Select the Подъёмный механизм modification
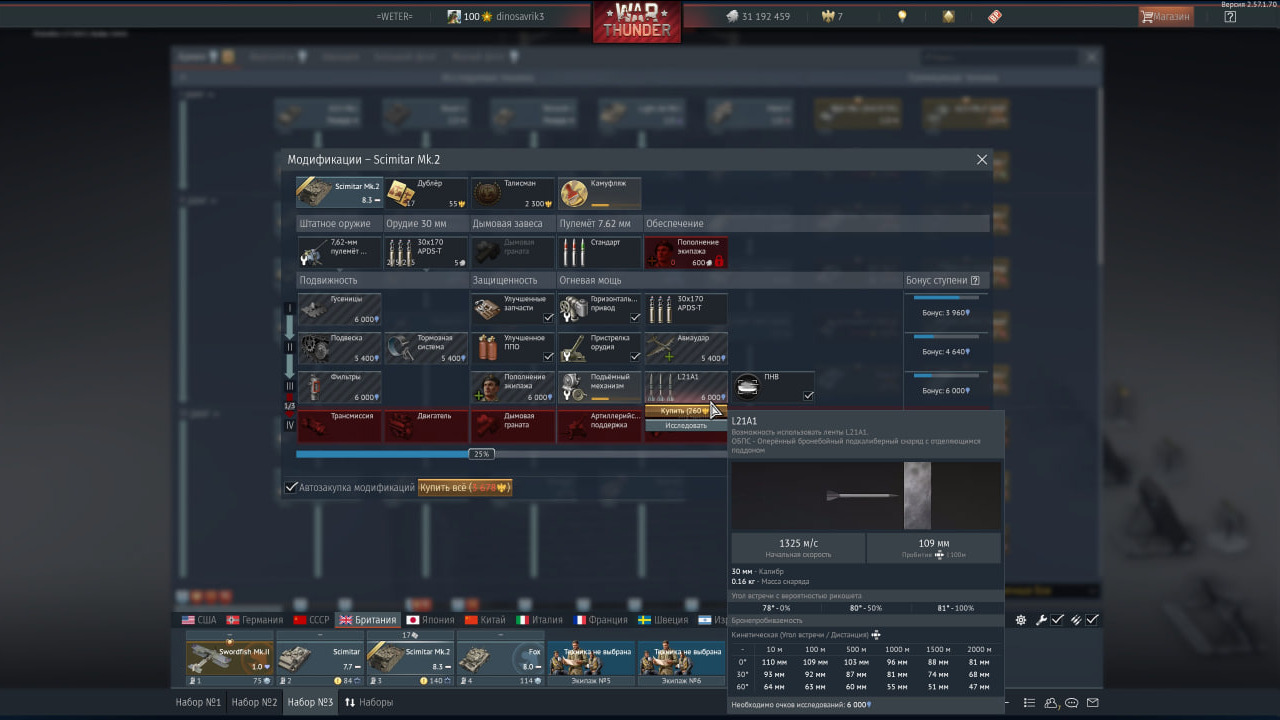The height and width of the screenshot is (720, 1280). point(600,387)
